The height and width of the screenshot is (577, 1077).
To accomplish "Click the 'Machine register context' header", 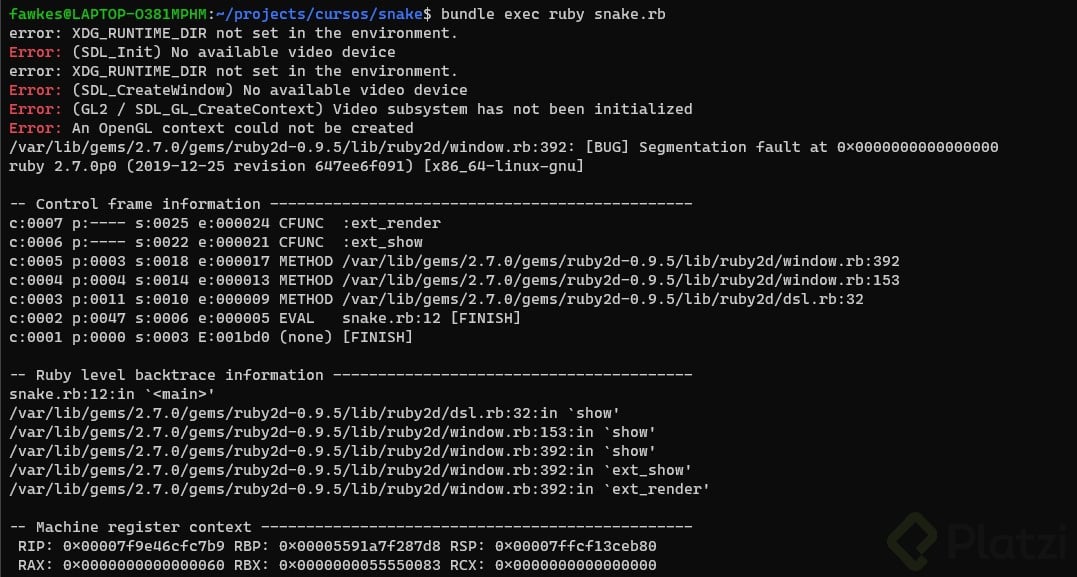I will (x=144, y=527).
